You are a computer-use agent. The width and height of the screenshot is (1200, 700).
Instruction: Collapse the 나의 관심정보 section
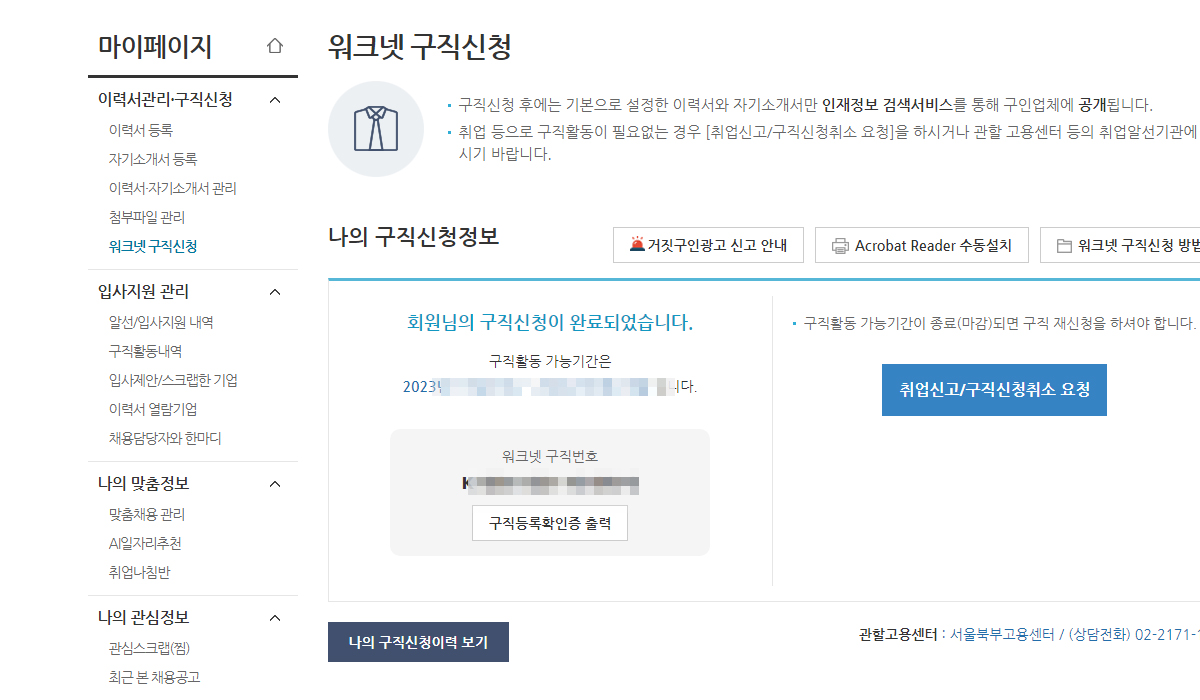pos(276,618)
